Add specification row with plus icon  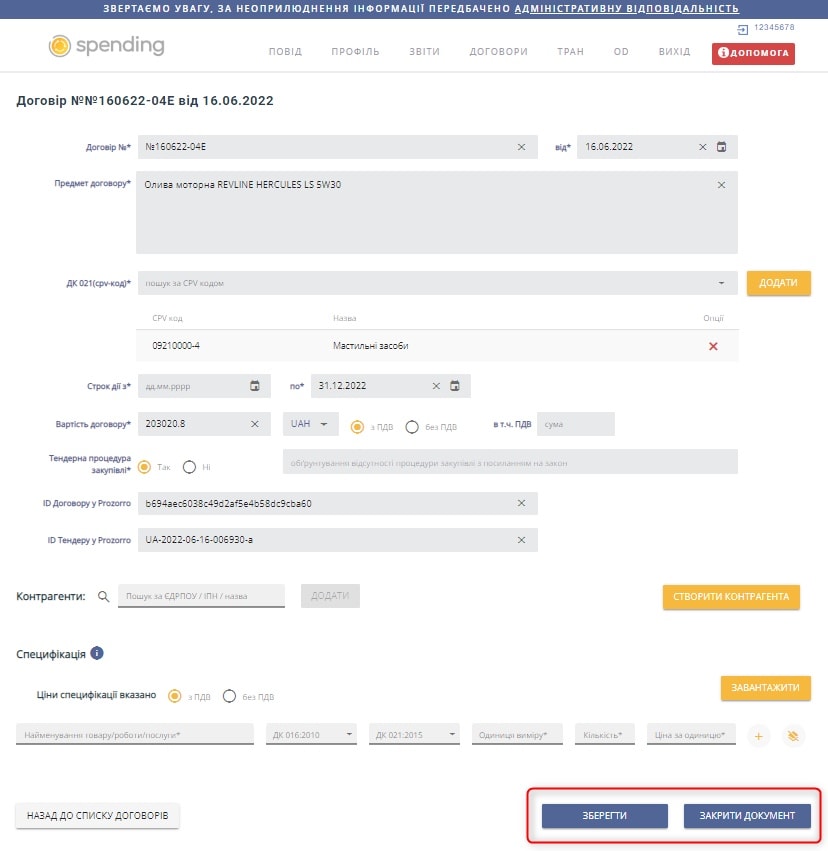(759, 736)
